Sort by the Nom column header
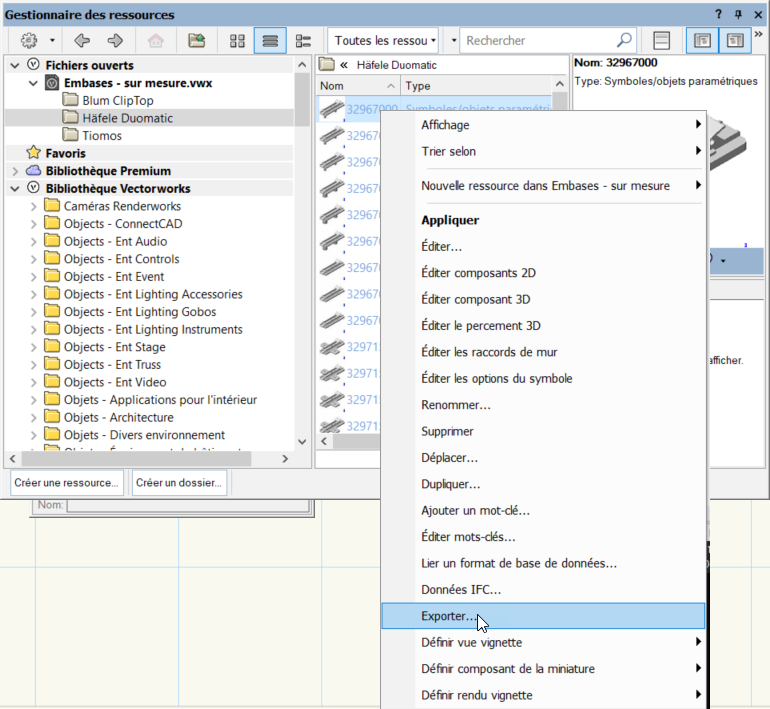This screenshot has height=709, width=770. 358,86
